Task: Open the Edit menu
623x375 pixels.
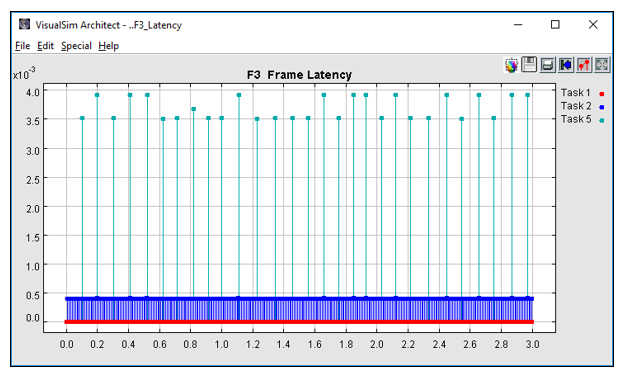Action: pos(45,46)
